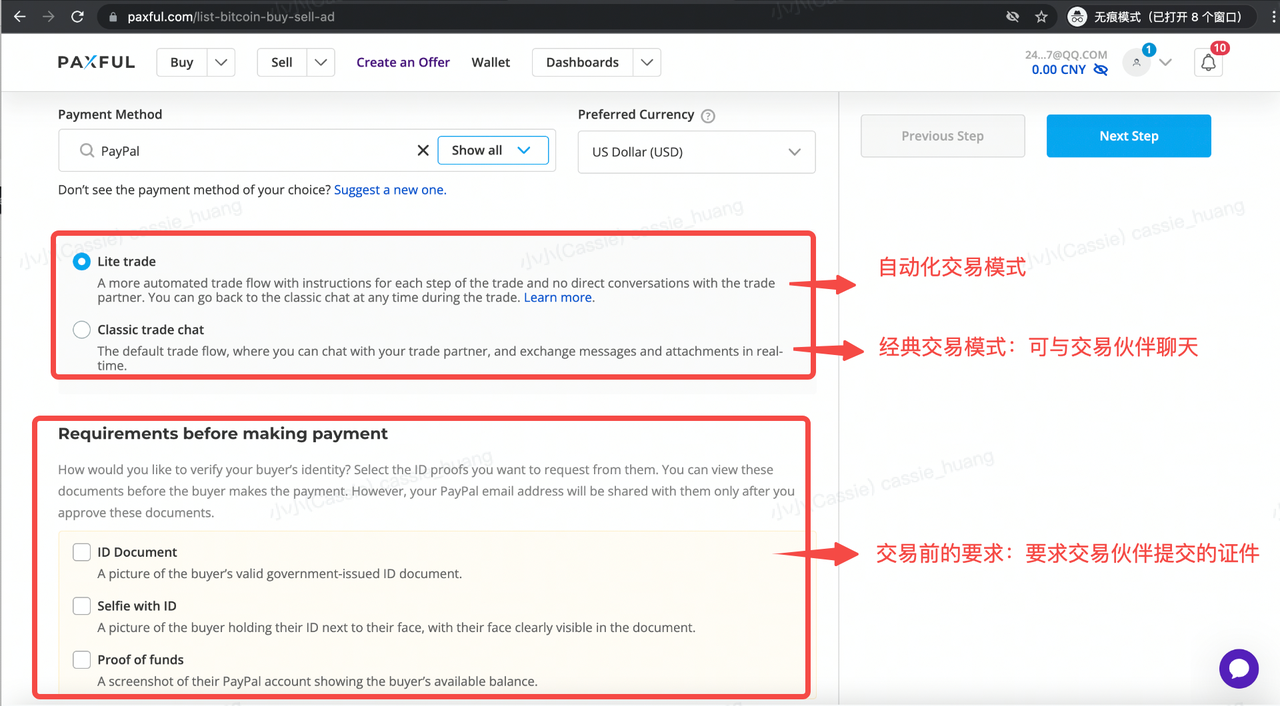This screenshot has height=706, width=1280.
Task: Open the live chat bubble
Action: [1239, 668]
